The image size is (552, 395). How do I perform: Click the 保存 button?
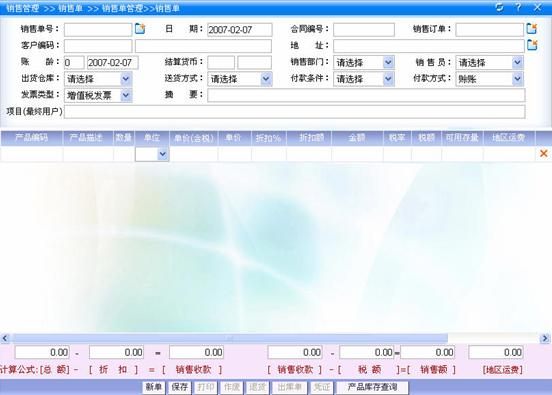(x=180, y=387)
